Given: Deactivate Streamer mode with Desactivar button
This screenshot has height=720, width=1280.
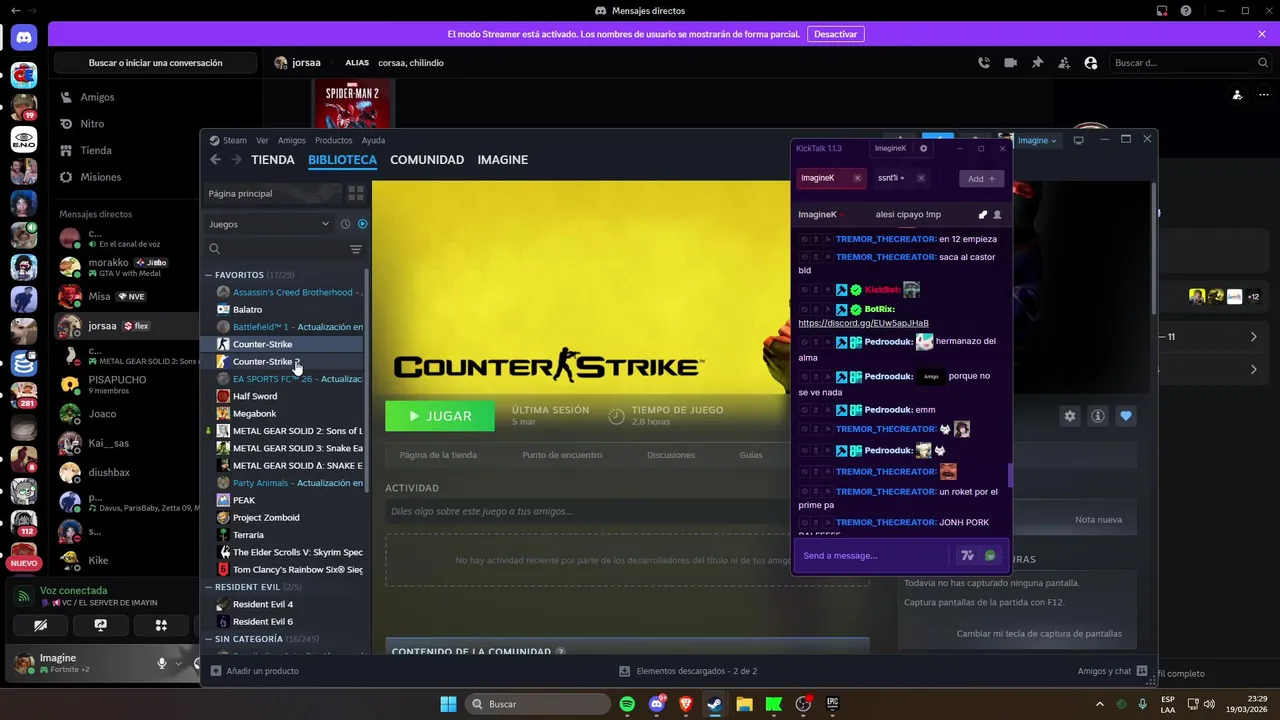Looking at the screenshot, I should (835, 34).
